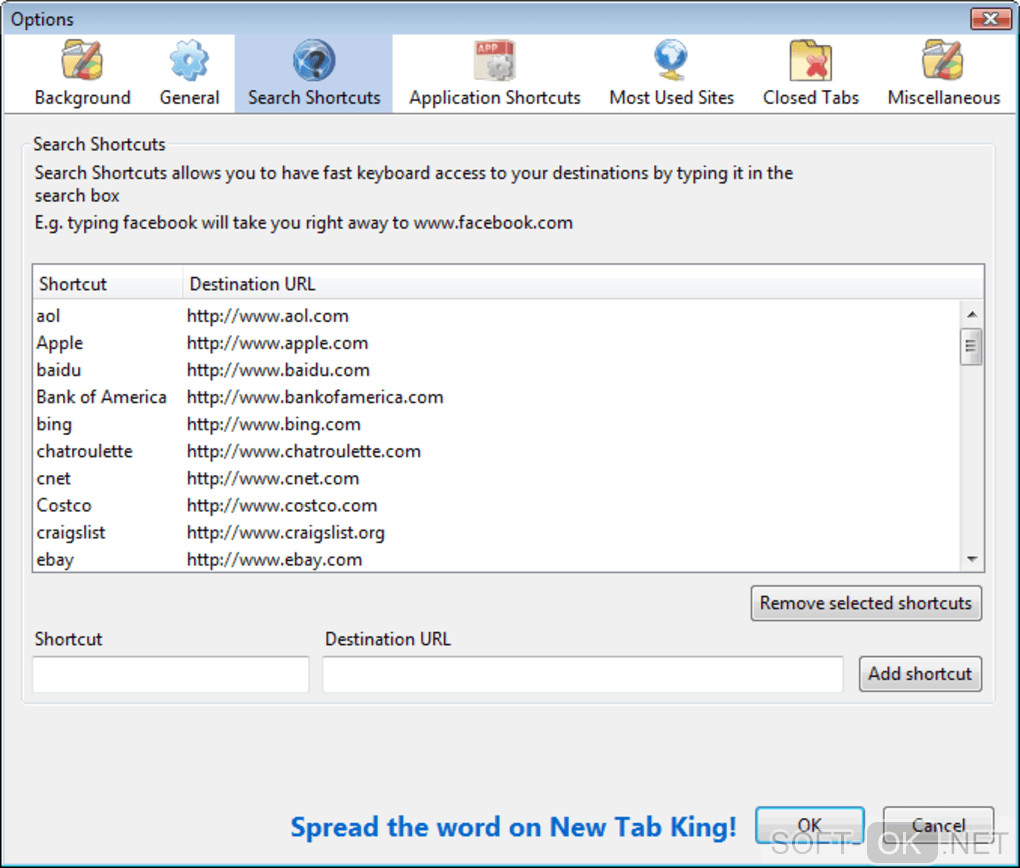Switch to the Miscellaneous tab label
The image size is (1020, 868).
(943, 98)
